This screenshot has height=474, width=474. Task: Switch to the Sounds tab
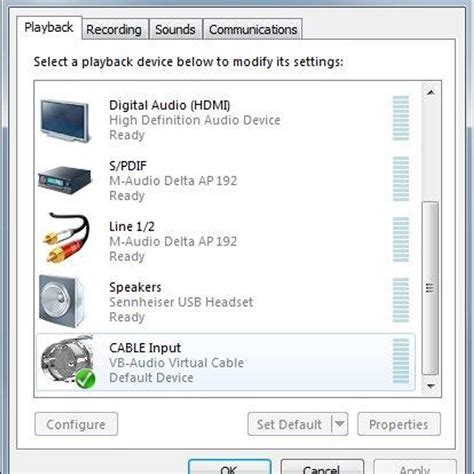tap(175, 29)
